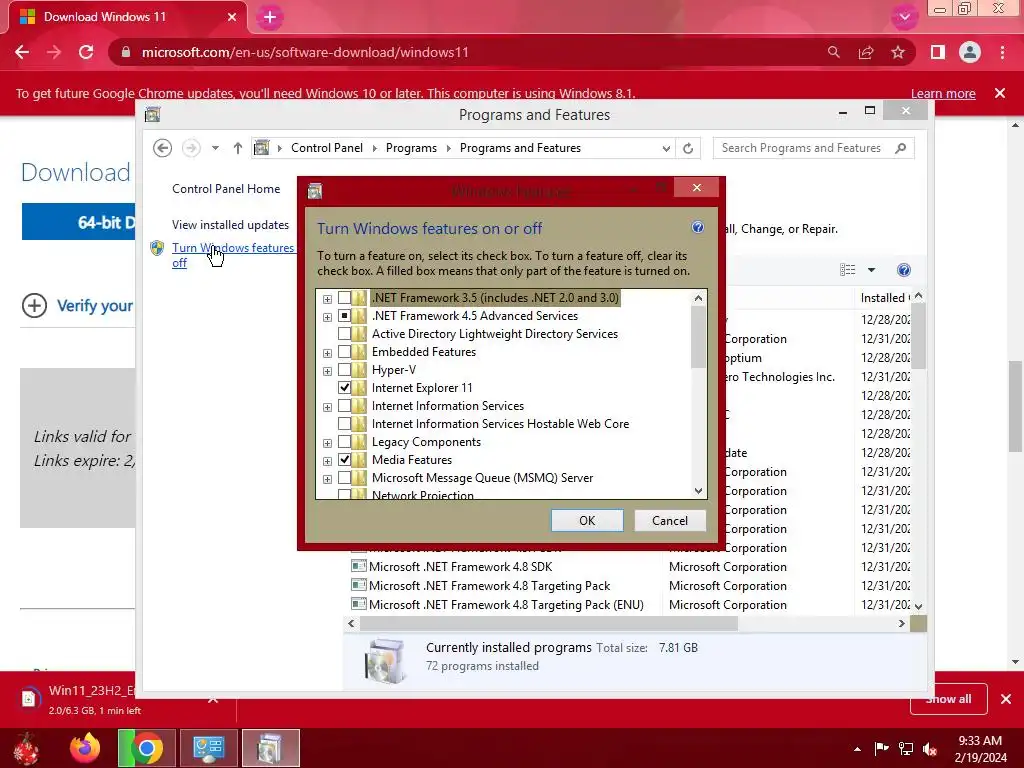Open recent locations dropdown arrow
Viewport: 1024px width, 768px height.
215,148
